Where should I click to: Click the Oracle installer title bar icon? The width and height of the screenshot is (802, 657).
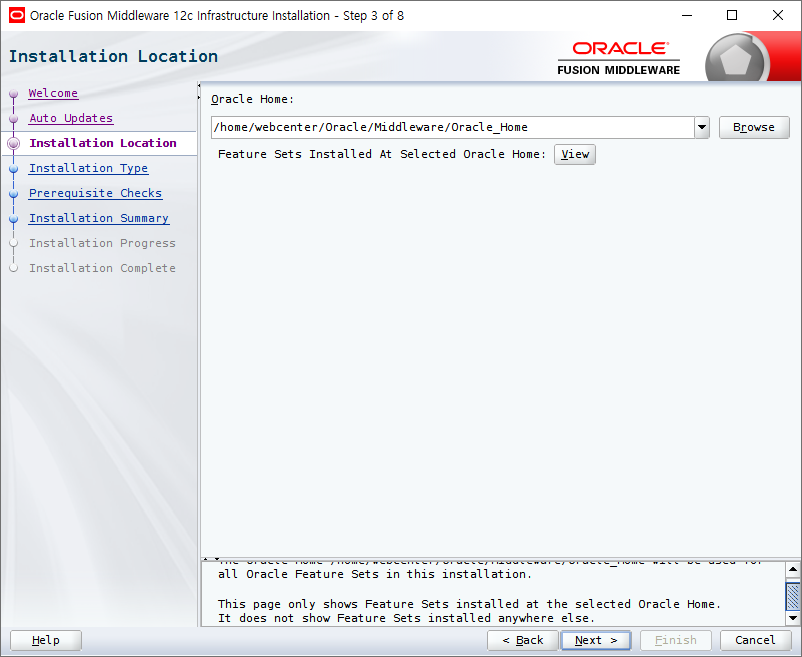pyautogui.click(x=16, y=15)
